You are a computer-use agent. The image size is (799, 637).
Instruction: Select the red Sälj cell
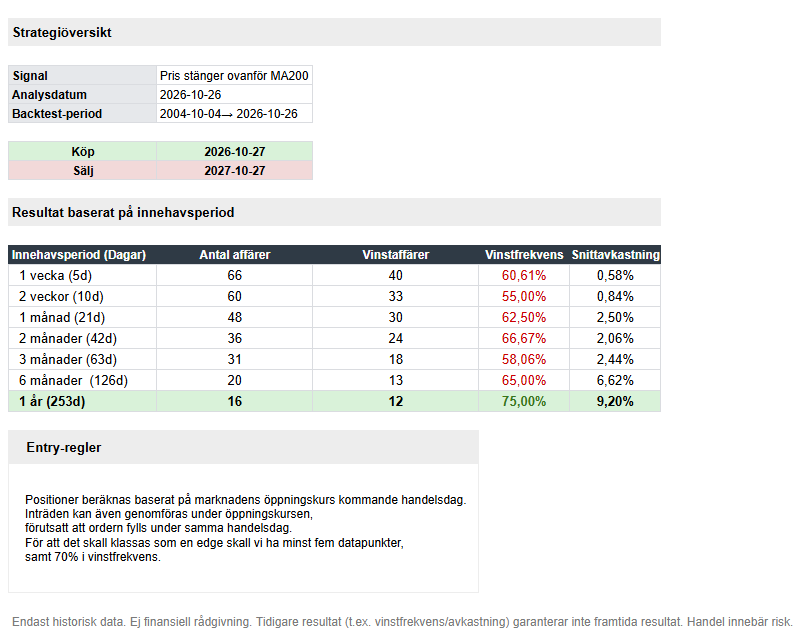pos(83,171)
